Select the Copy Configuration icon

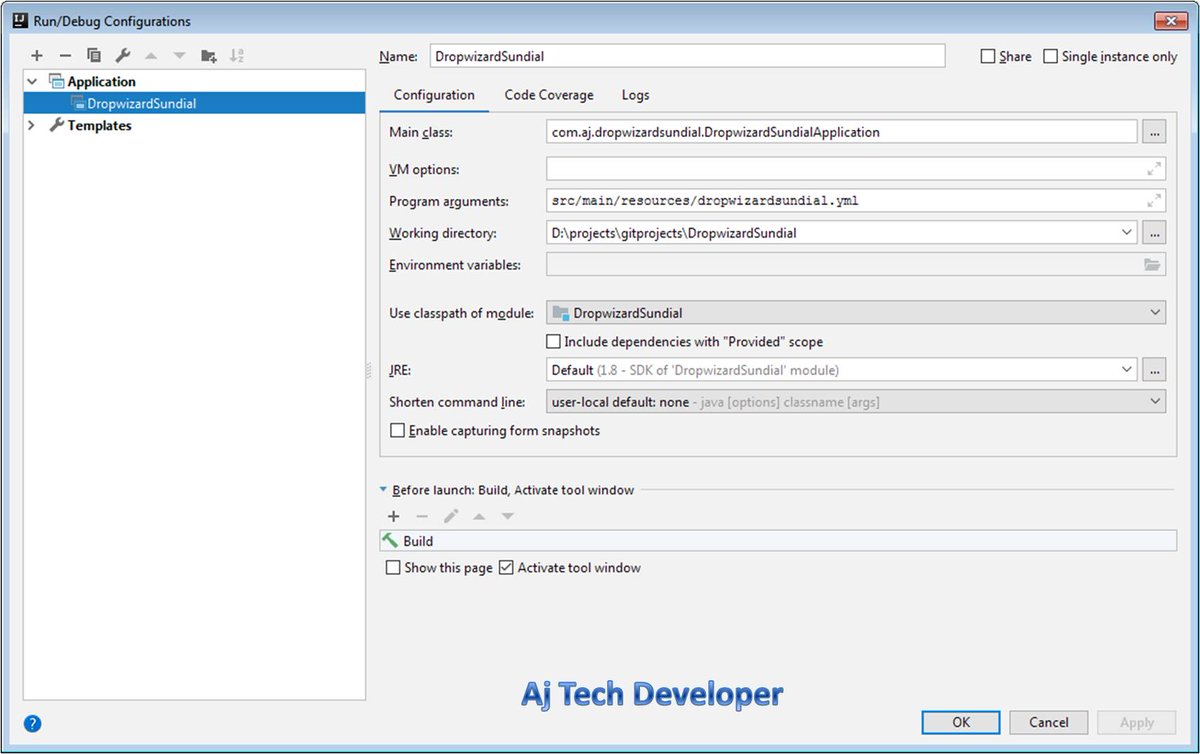click(x=94, y=55)
